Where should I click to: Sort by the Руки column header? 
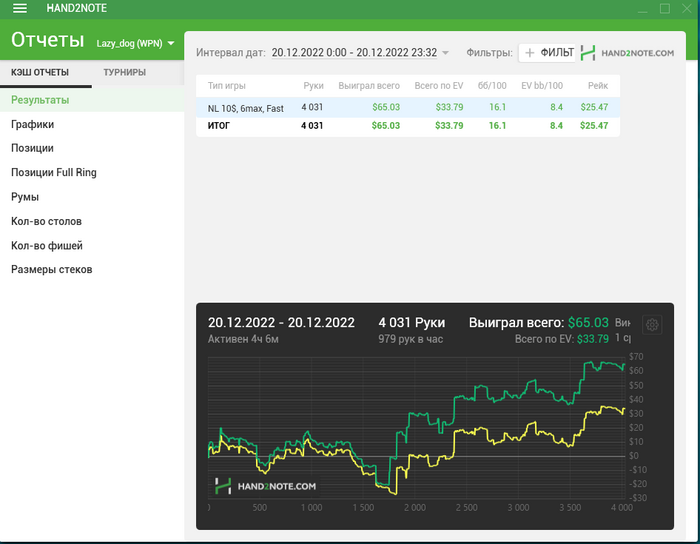tap(313, 86)
